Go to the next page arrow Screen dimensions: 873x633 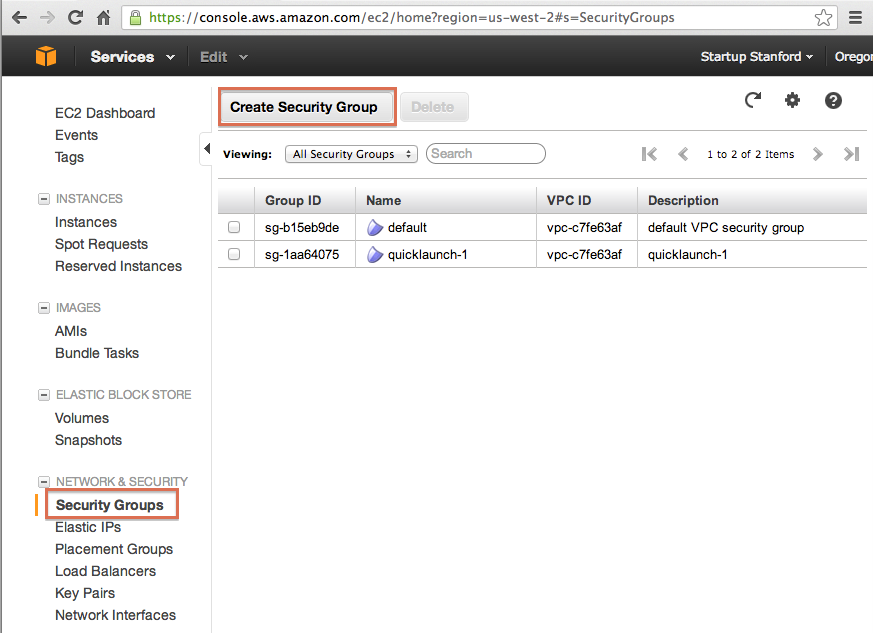pos(818,154)
